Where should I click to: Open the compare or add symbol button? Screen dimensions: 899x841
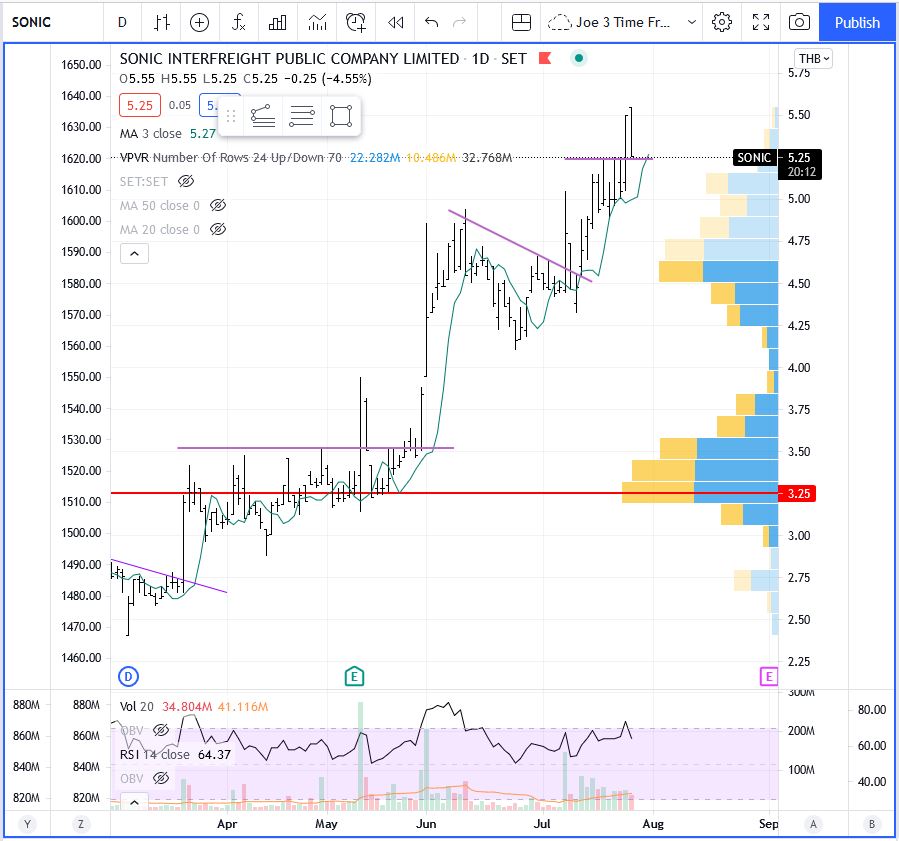[200, 22]
